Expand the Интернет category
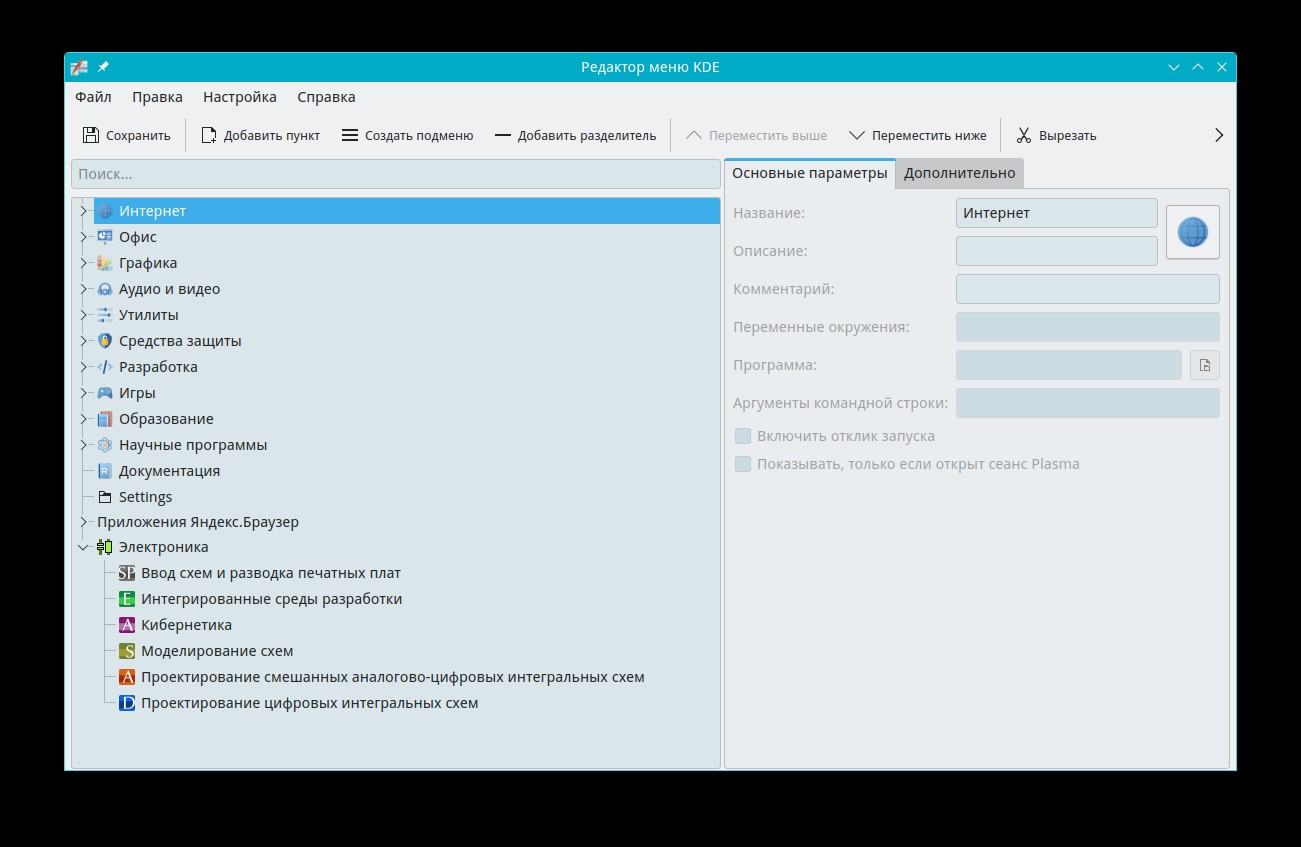The image size is (1301, 847). point(84,211)
